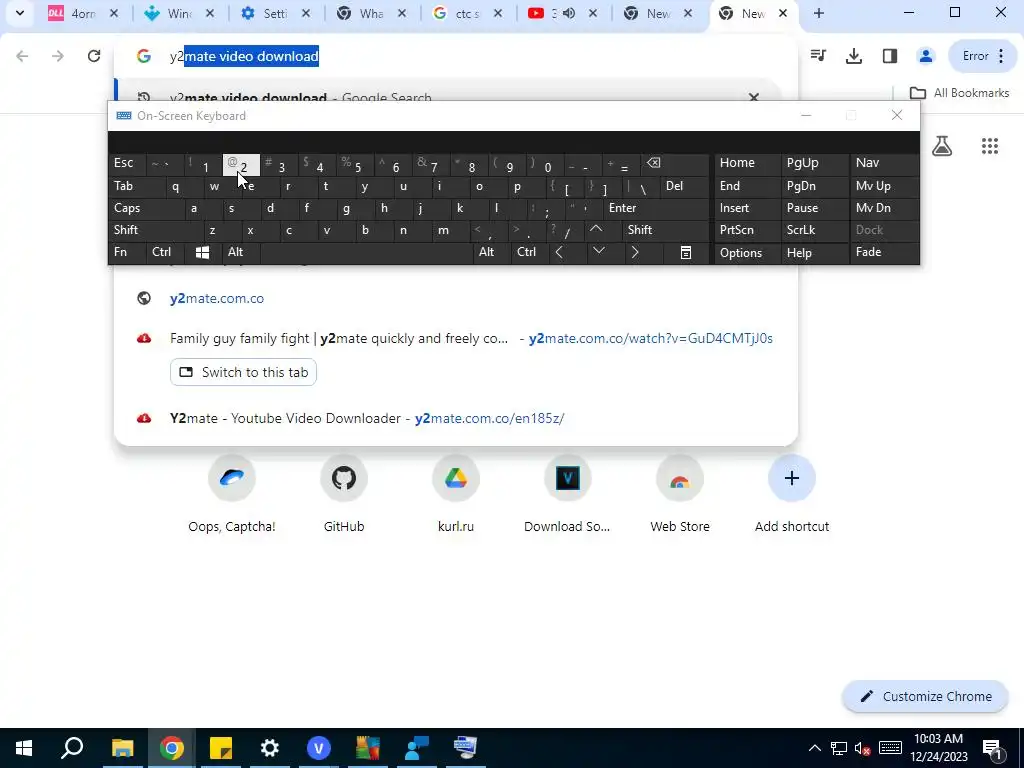The width and height of the screenshot is (1024, 768).
Task: Click the Fade key on On-Screen Keyboard
Action: (x=883, y=252)
